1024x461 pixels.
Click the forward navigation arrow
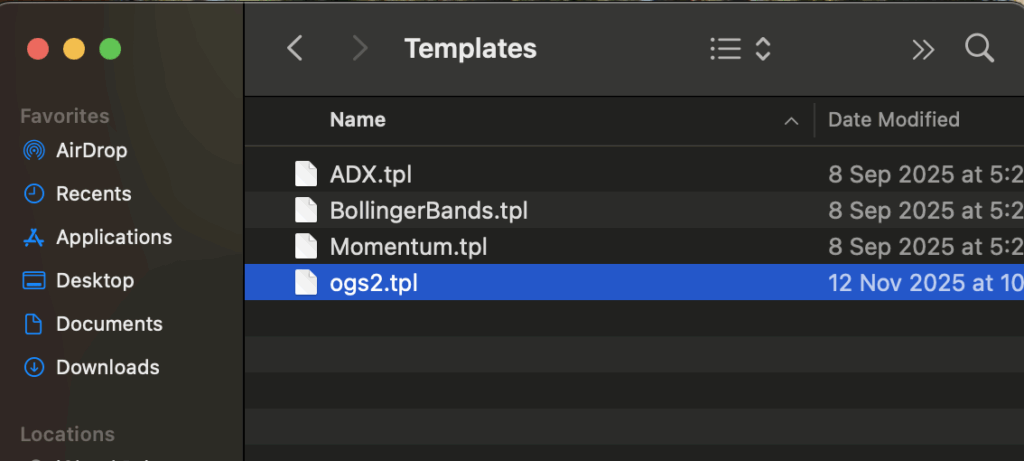pyautogui.click(x=361, y=48)
